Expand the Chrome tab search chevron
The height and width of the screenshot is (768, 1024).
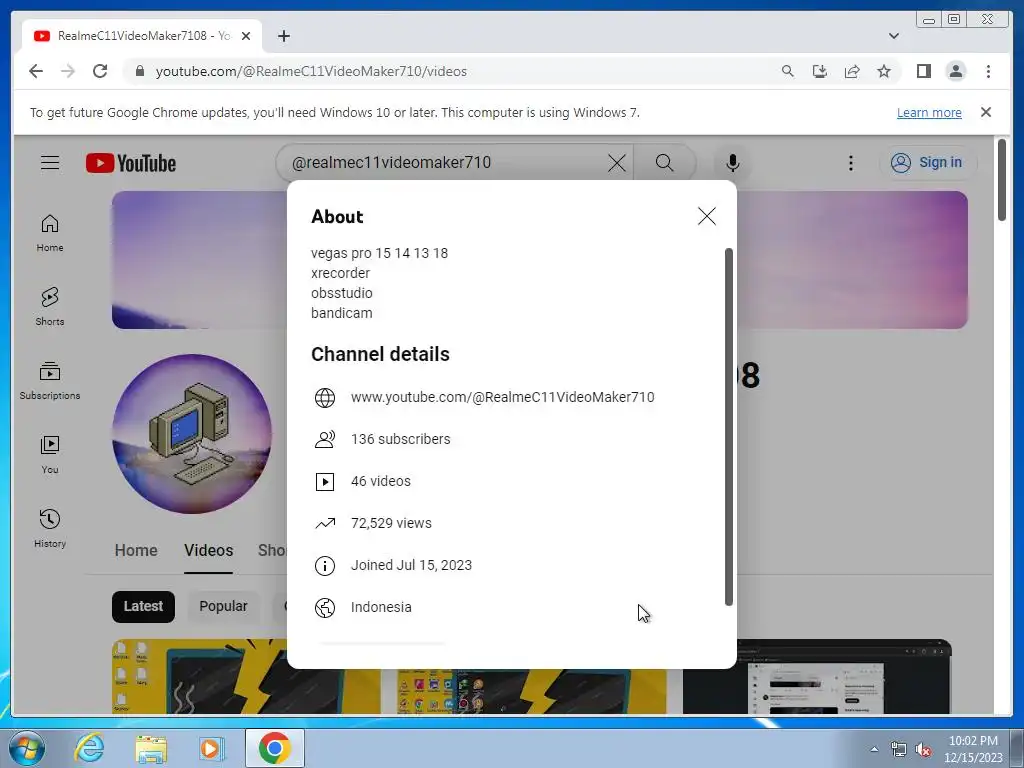(x=893, y=36)
